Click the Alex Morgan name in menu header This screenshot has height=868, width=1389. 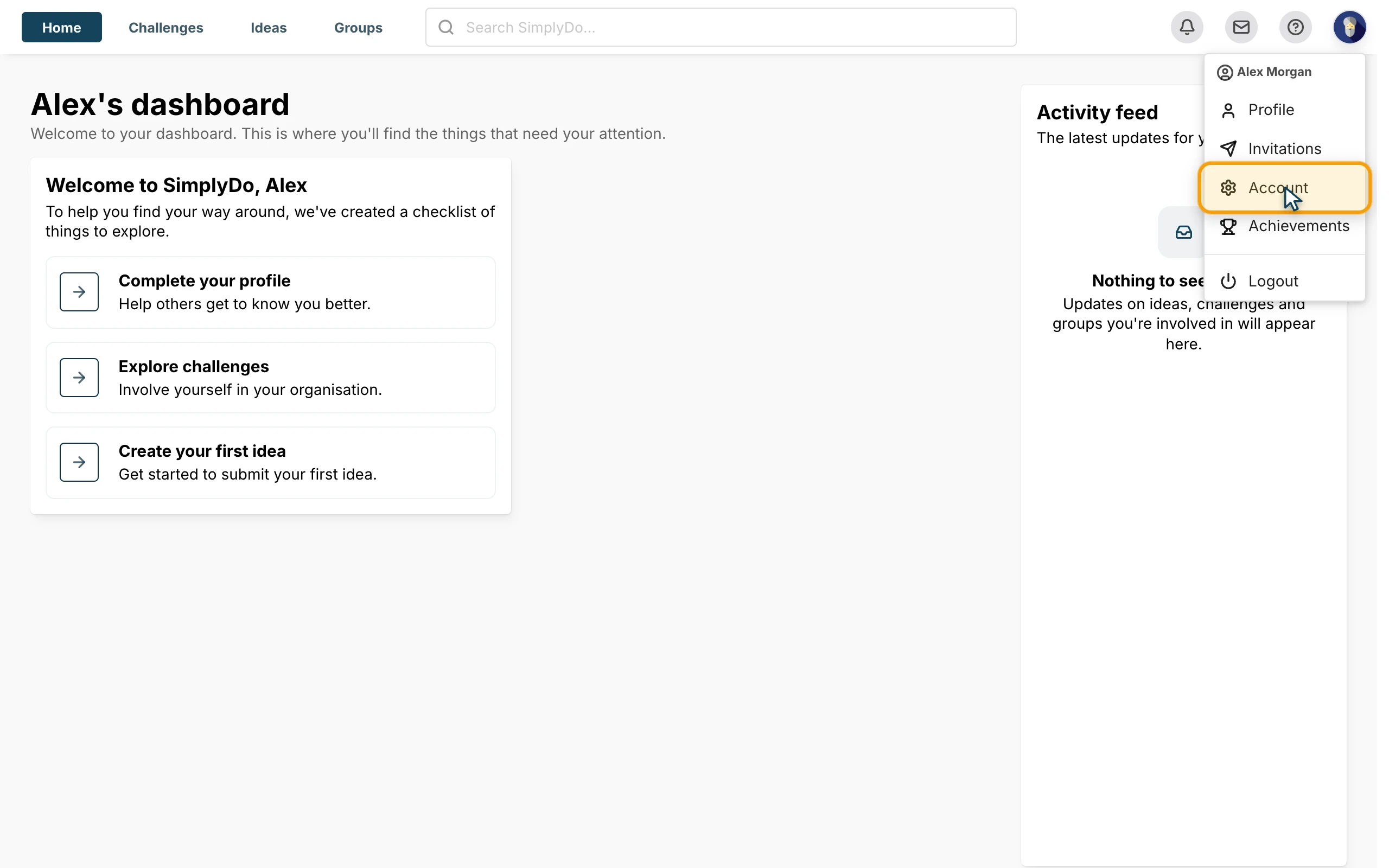click(1273, 72)
